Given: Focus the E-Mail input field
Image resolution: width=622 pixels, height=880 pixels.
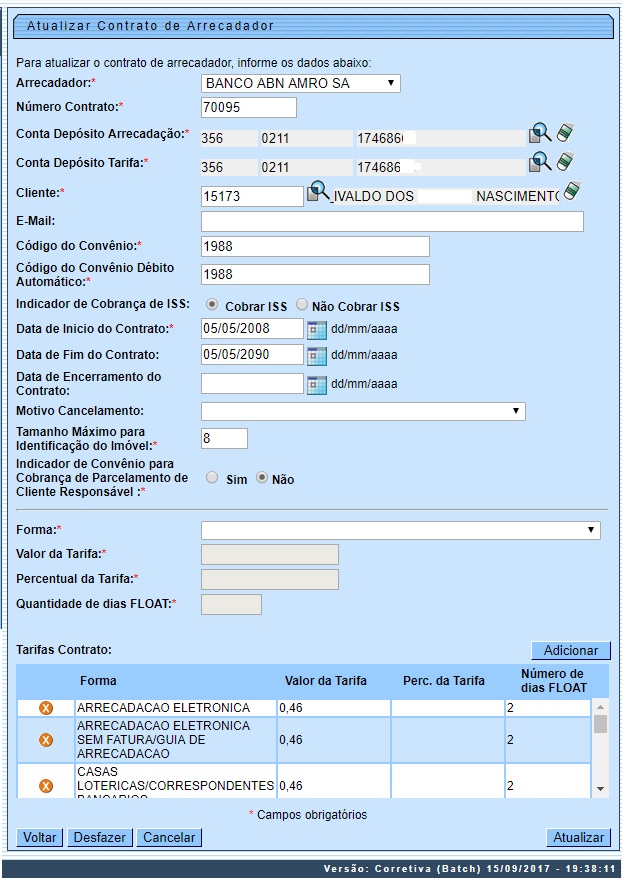Looking at the screenshot, I should pyautogui.click(x=392, y=222).
